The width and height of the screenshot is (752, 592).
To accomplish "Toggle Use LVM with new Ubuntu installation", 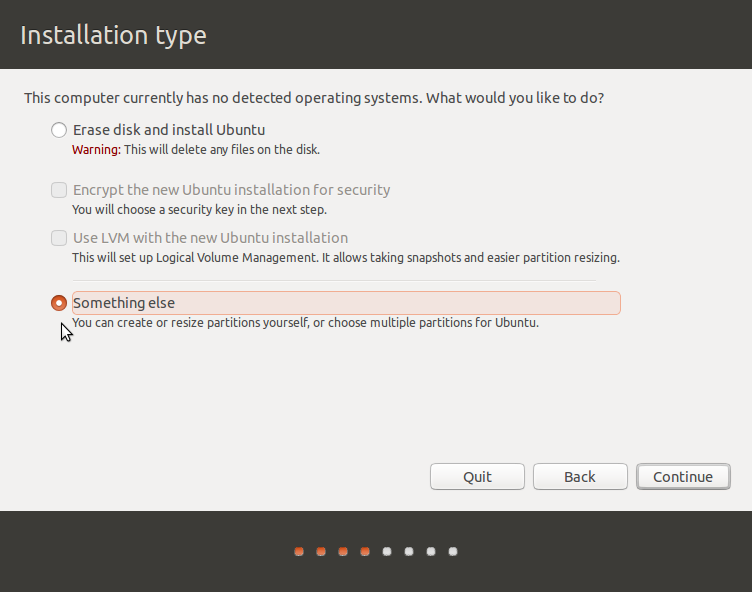I will coord(59,238).
